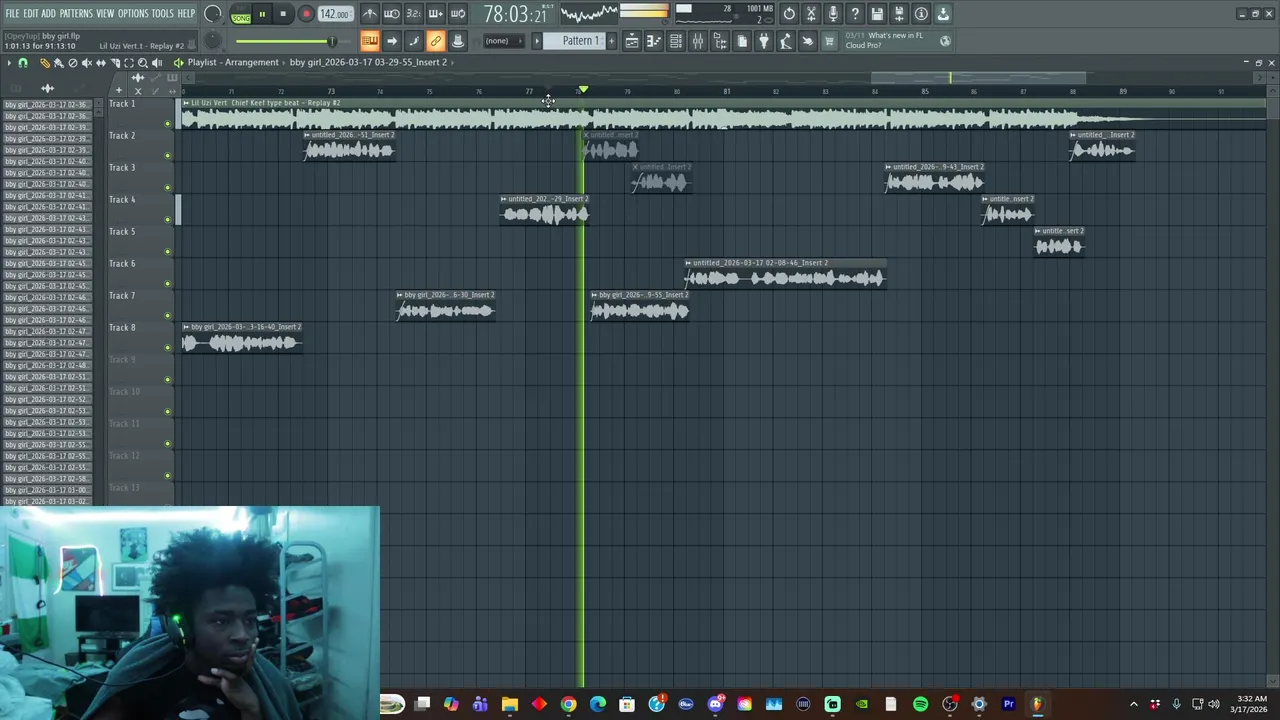Open the Mixer view icon

pos(698,41)
